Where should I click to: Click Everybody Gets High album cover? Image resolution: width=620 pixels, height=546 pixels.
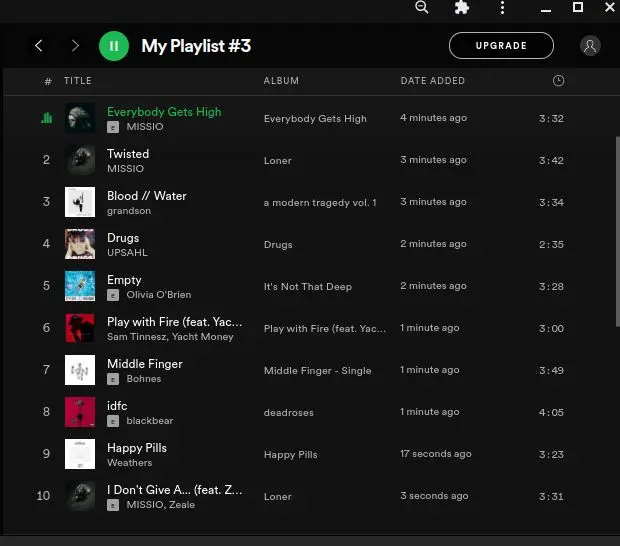(x=80, y=118)
